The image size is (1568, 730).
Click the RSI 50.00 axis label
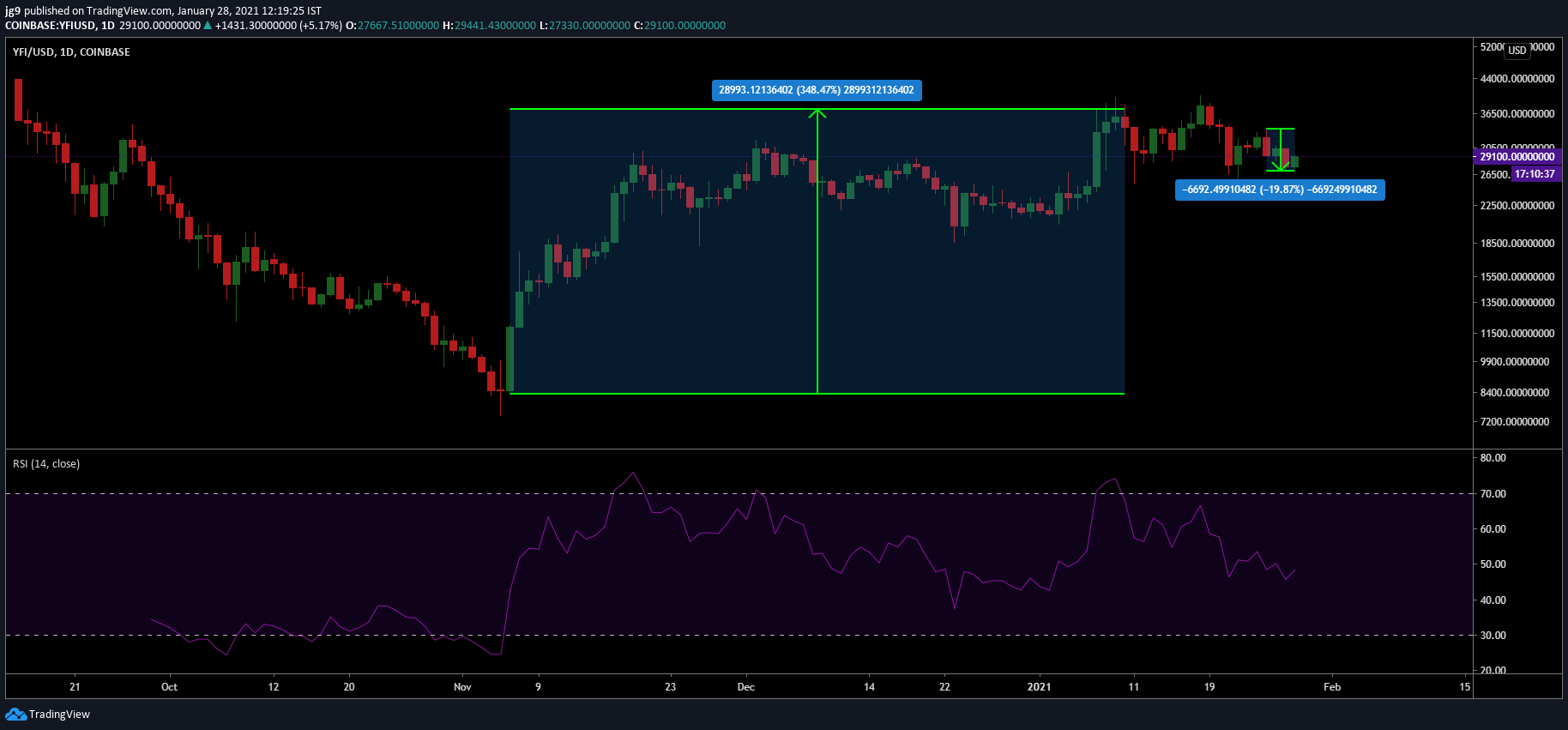1493,564
